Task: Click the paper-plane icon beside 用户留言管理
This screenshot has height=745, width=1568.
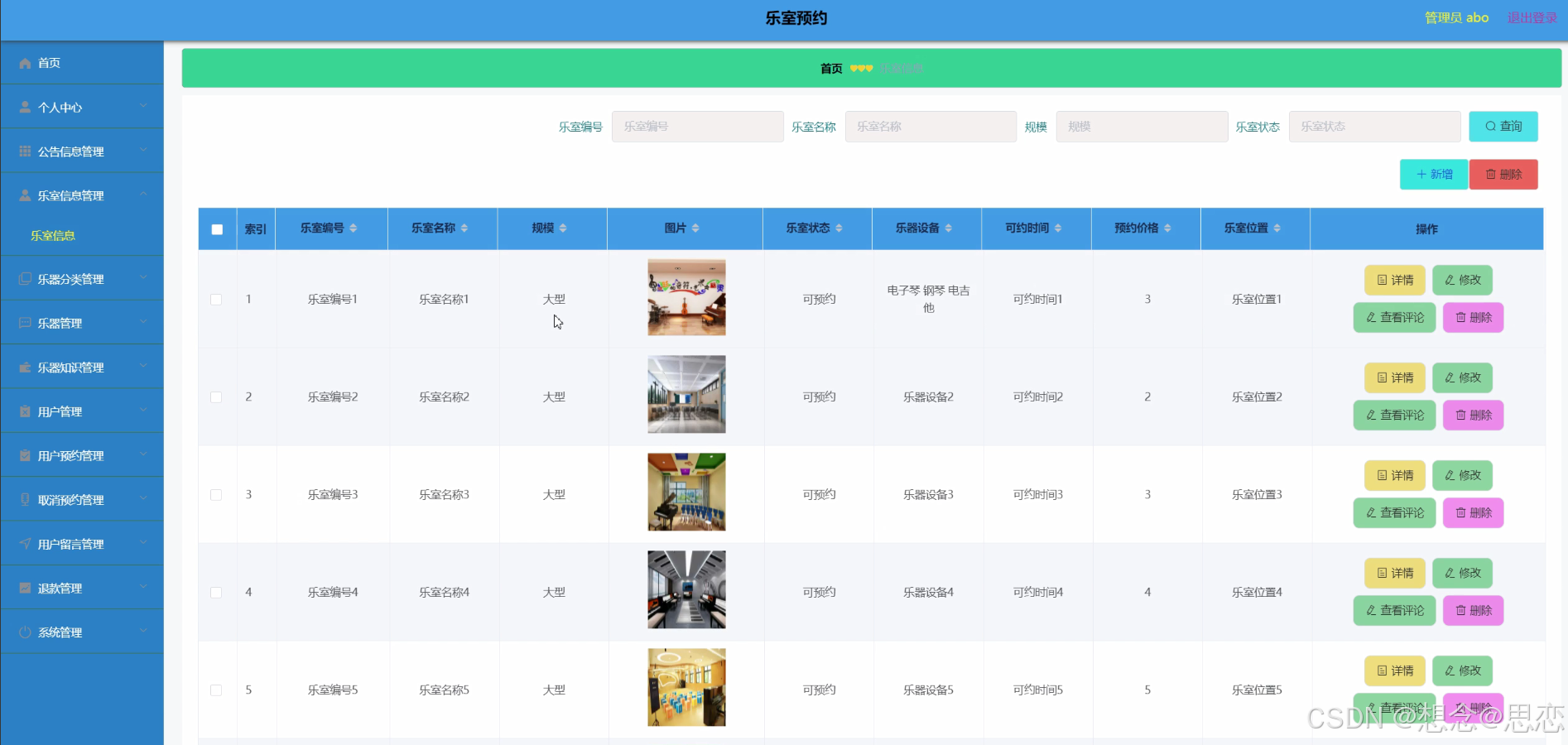Action: pos(25,544)
